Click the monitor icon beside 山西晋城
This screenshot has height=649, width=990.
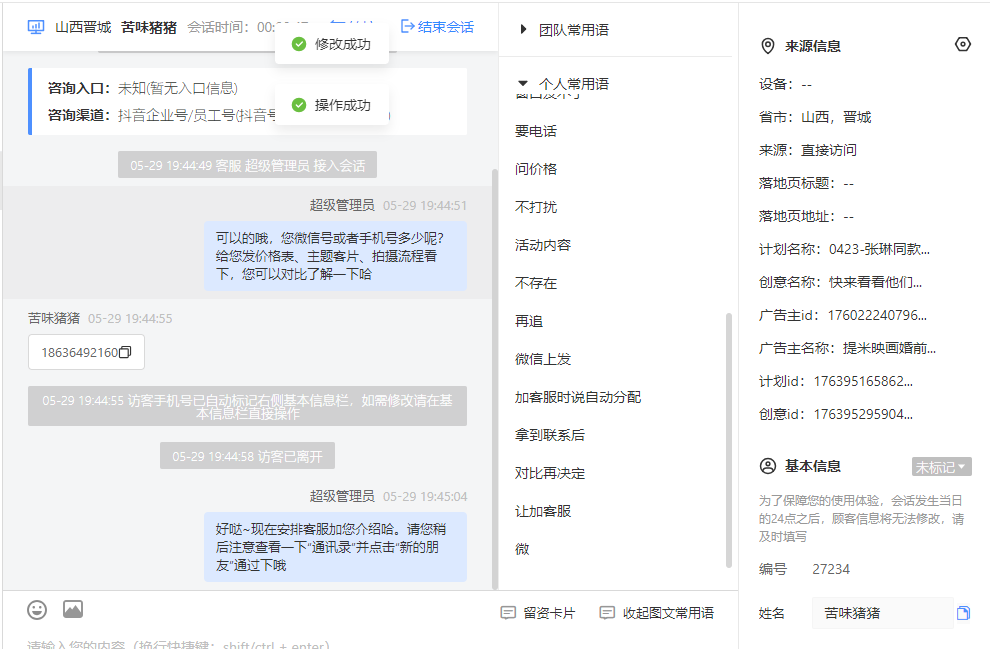click(36, 27)
